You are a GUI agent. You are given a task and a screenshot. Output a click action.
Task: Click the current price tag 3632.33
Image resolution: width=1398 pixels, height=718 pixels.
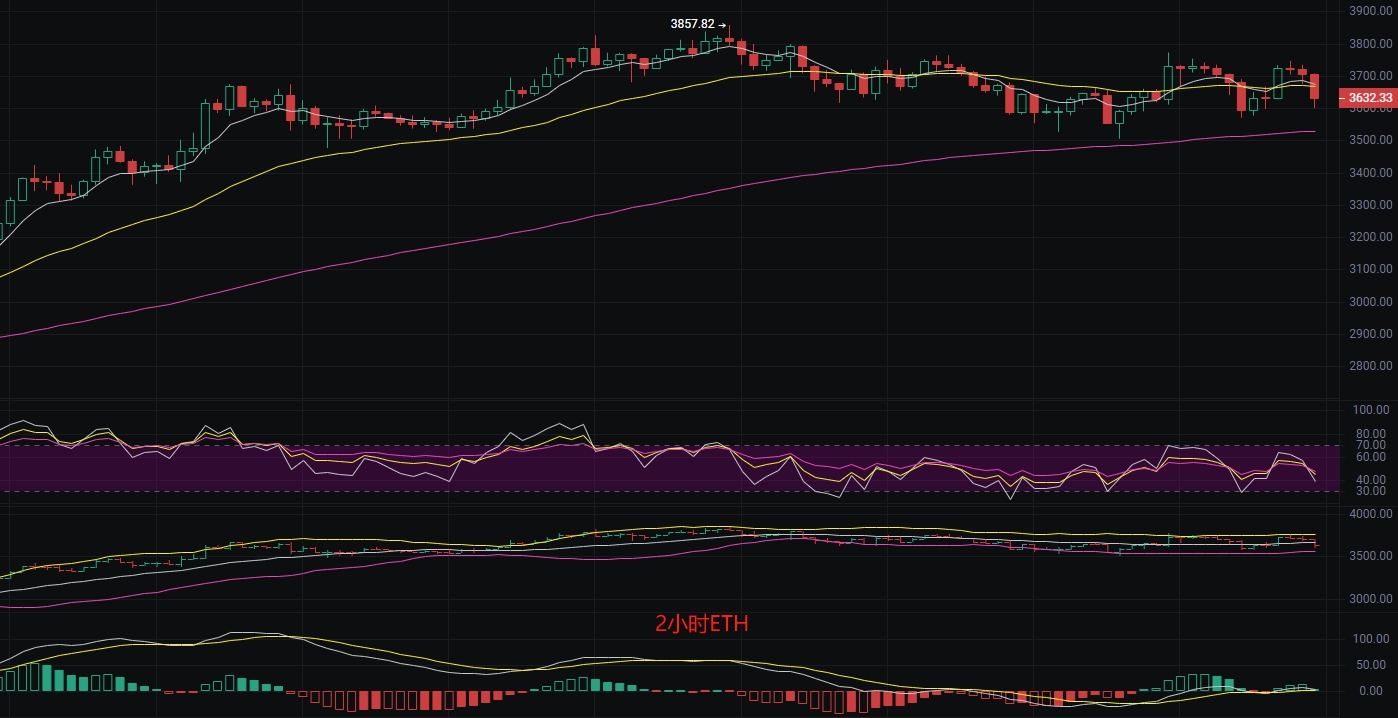click(1369, 98)
